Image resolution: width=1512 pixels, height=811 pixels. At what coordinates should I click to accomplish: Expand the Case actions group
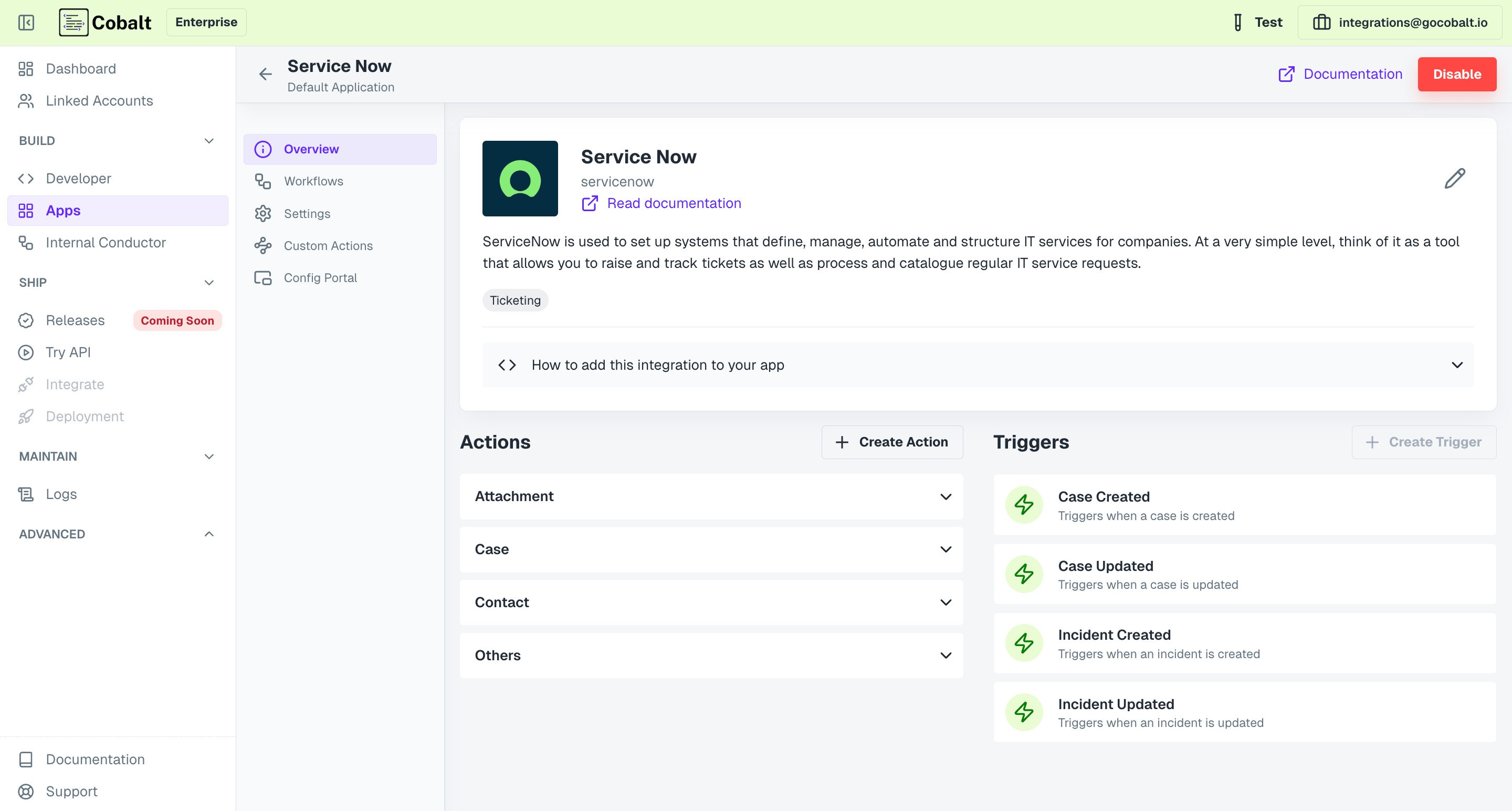[x=711, y=549]
